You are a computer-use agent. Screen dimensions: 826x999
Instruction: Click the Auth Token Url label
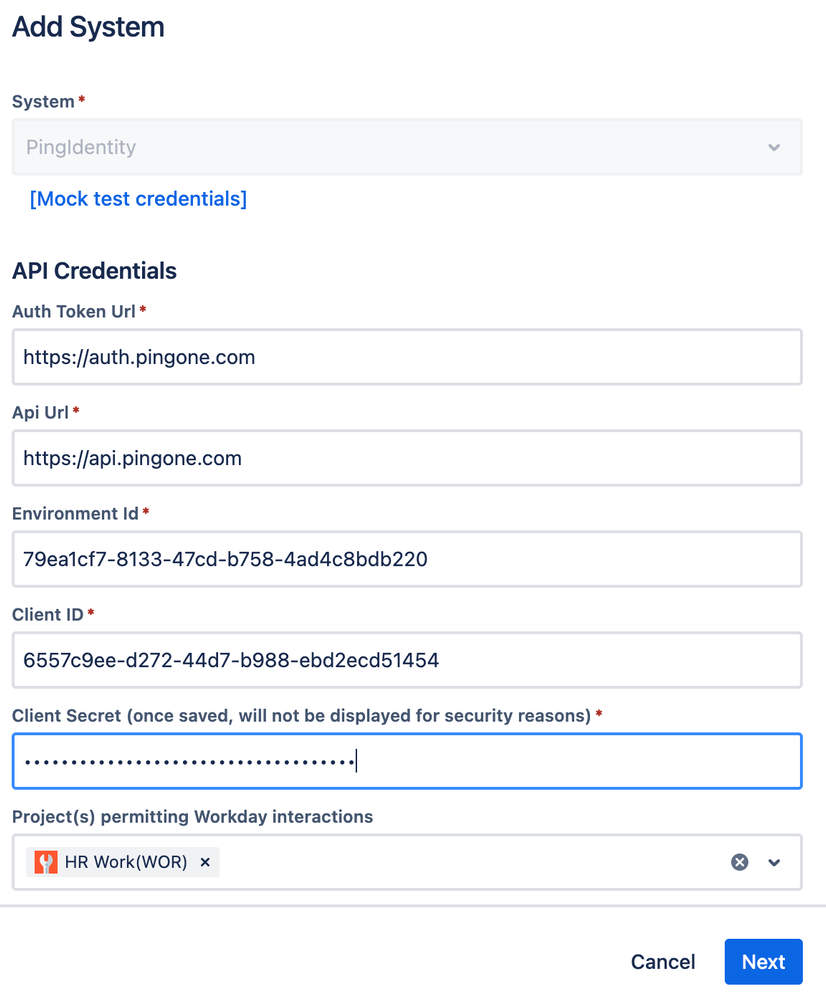[x=73, y=311]
